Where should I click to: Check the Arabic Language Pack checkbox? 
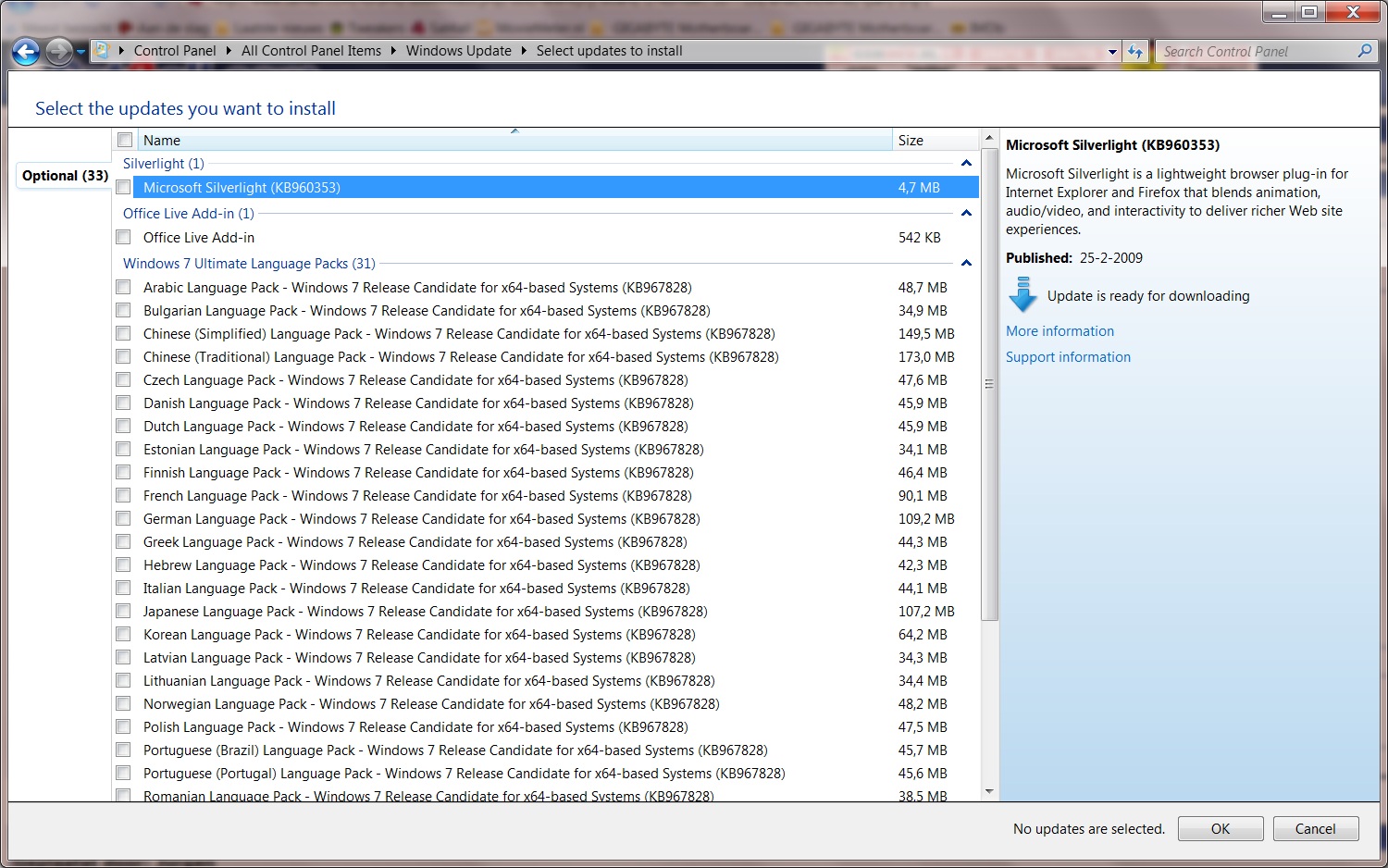pos(123,287)
